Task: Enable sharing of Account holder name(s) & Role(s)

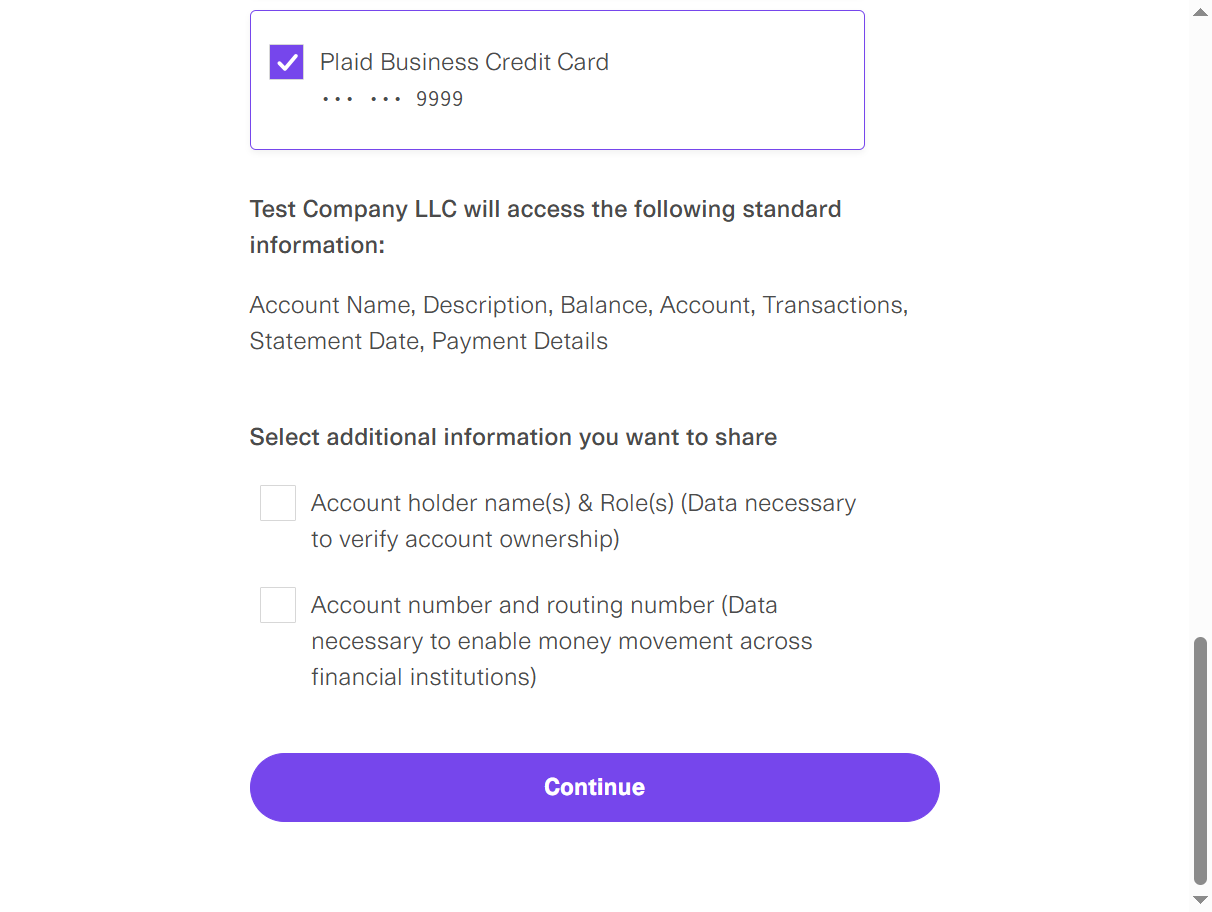Action: click(277, 503)
